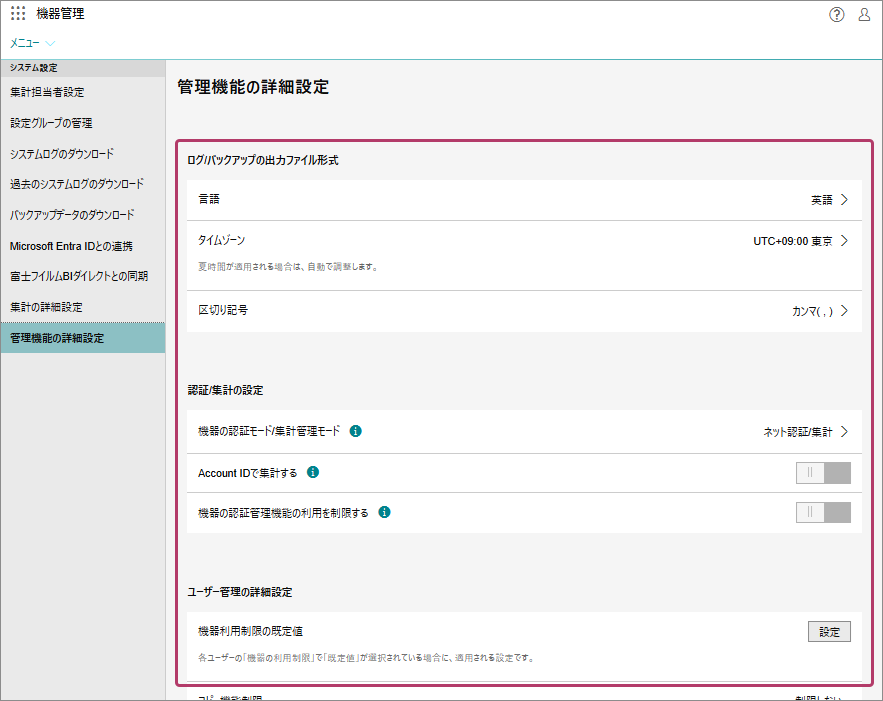Select 富士フイルムBIダイレクトとの同期 item
This screenshot has width=883, height=701.
click(79, 276)
